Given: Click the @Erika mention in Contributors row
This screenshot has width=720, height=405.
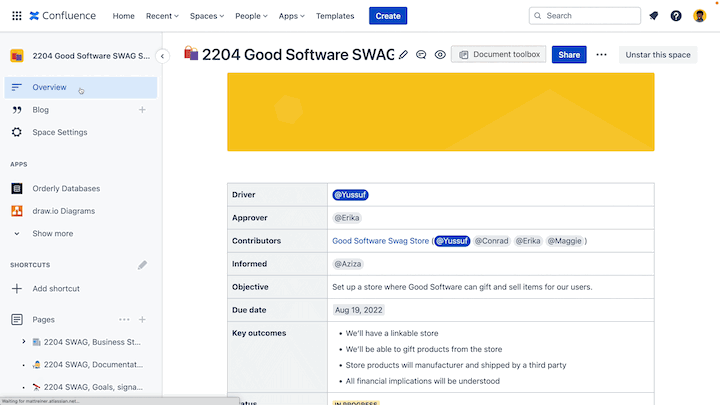Looking at the screenshot, I should pos(528,241).
